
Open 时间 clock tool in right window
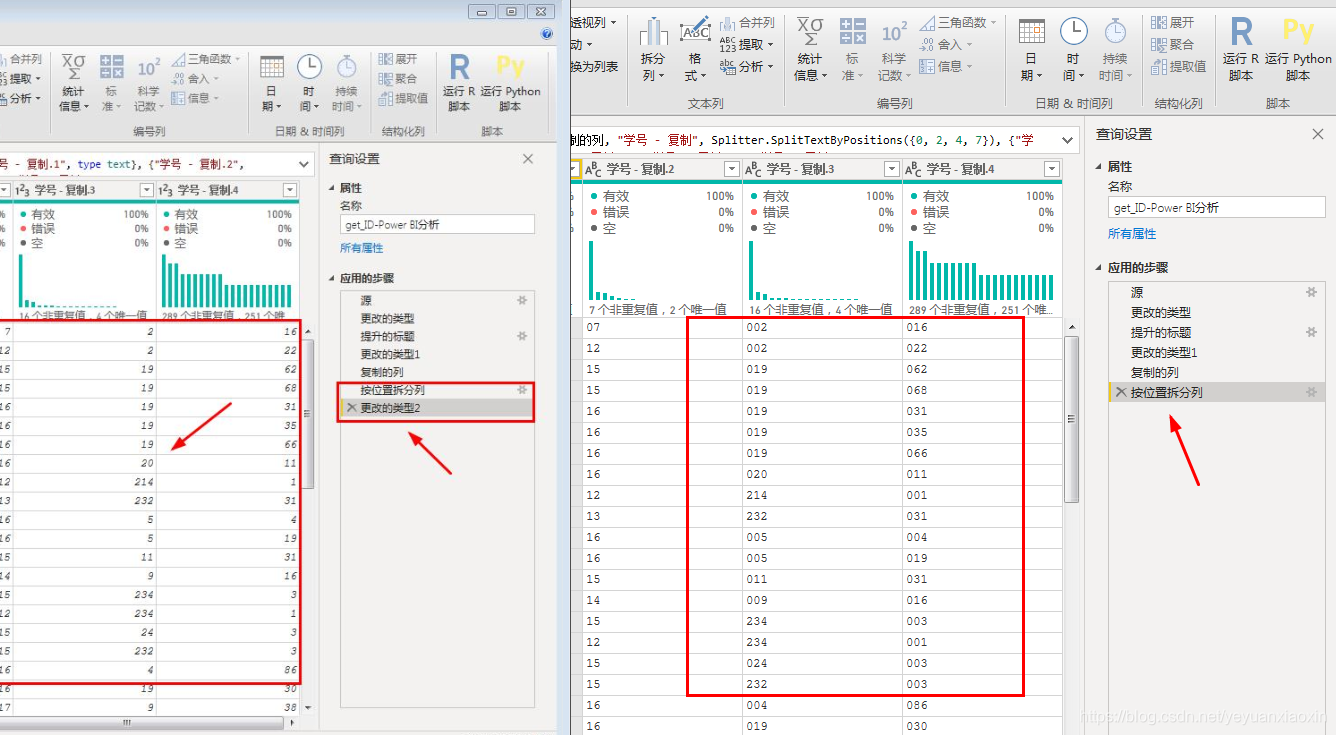1073,50
